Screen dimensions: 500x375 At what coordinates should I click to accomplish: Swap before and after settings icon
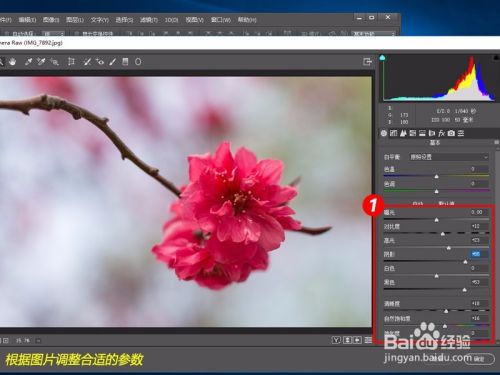click(x=347, y=340)
